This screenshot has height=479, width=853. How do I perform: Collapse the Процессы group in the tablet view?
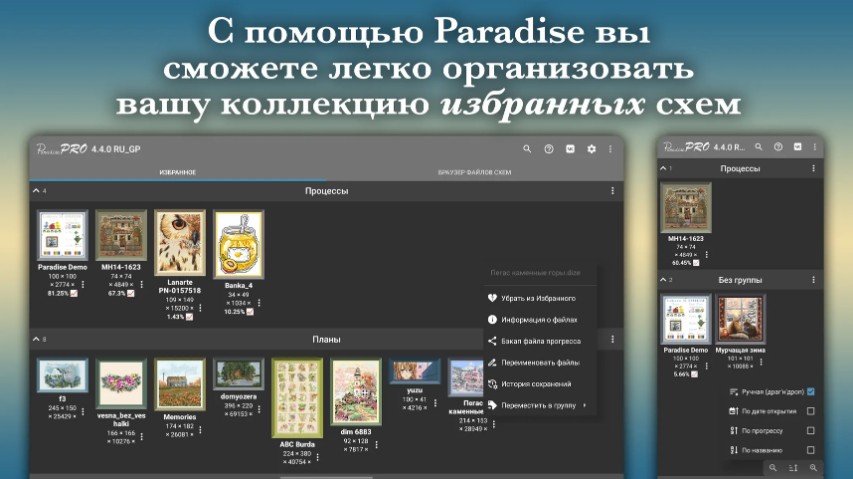36,190
